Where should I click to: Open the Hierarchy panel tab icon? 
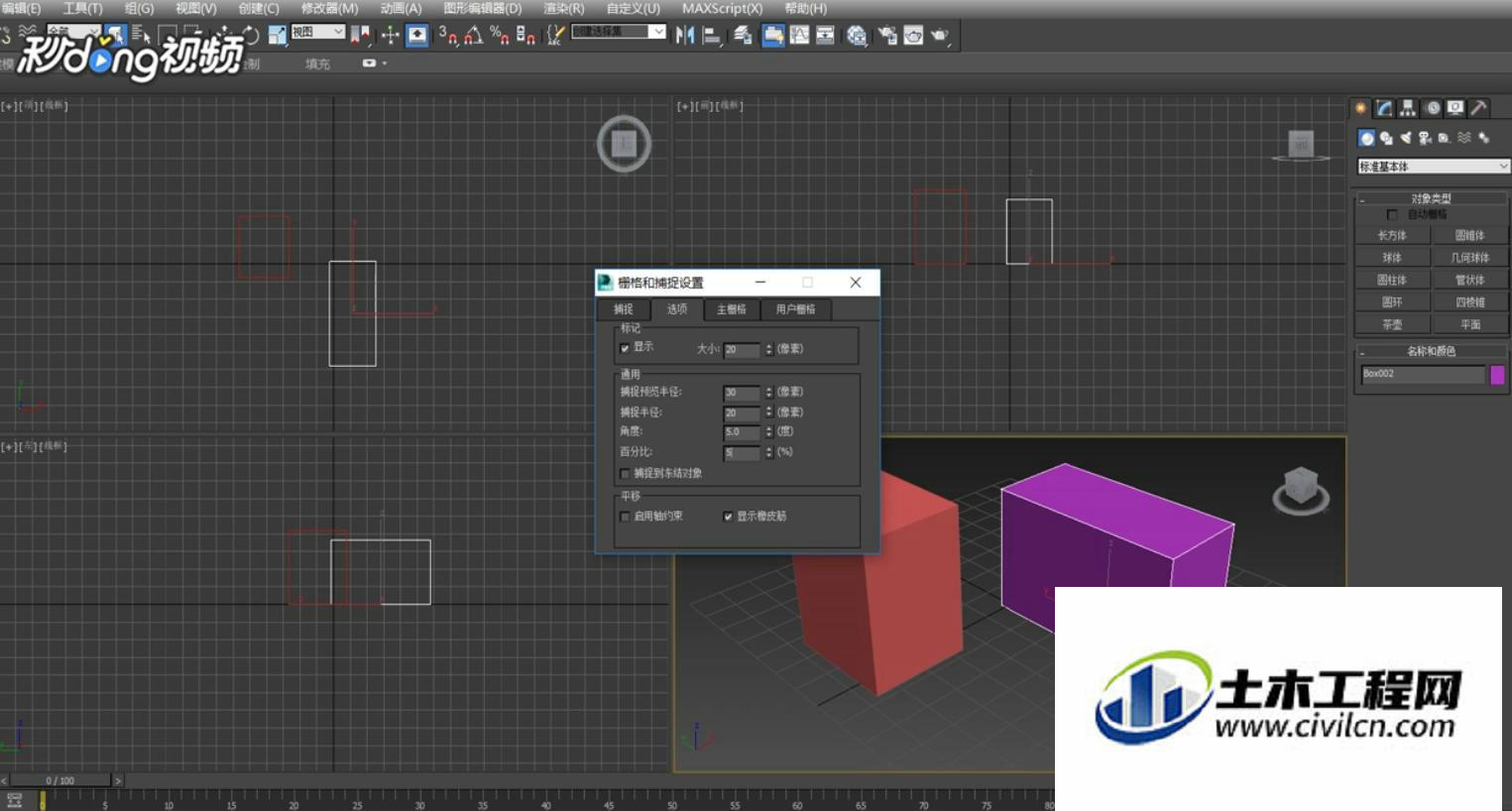click(x=1408, y=108)
